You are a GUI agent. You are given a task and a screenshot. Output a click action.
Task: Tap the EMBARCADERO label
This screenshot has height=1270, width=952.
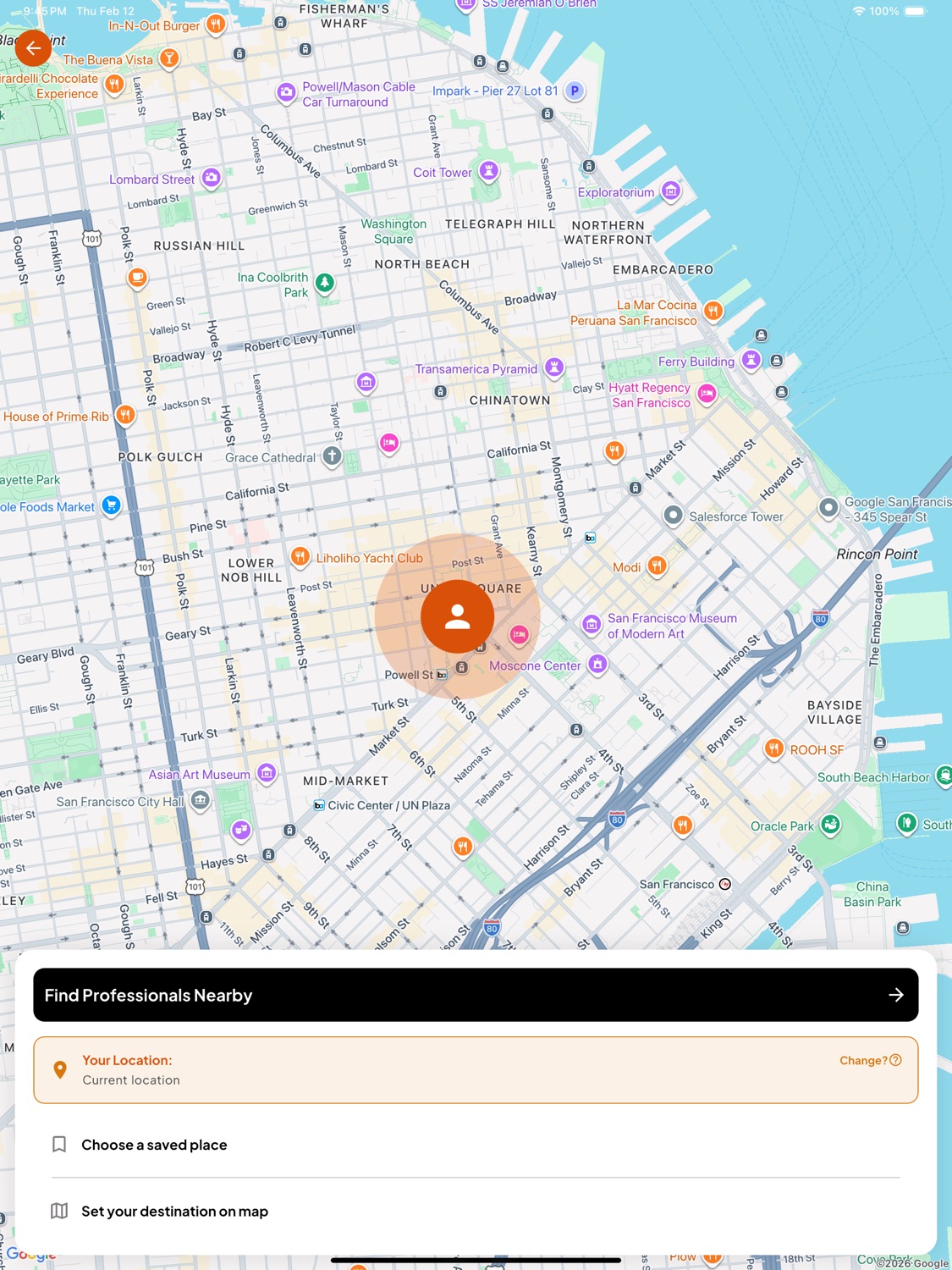(663, 269)
